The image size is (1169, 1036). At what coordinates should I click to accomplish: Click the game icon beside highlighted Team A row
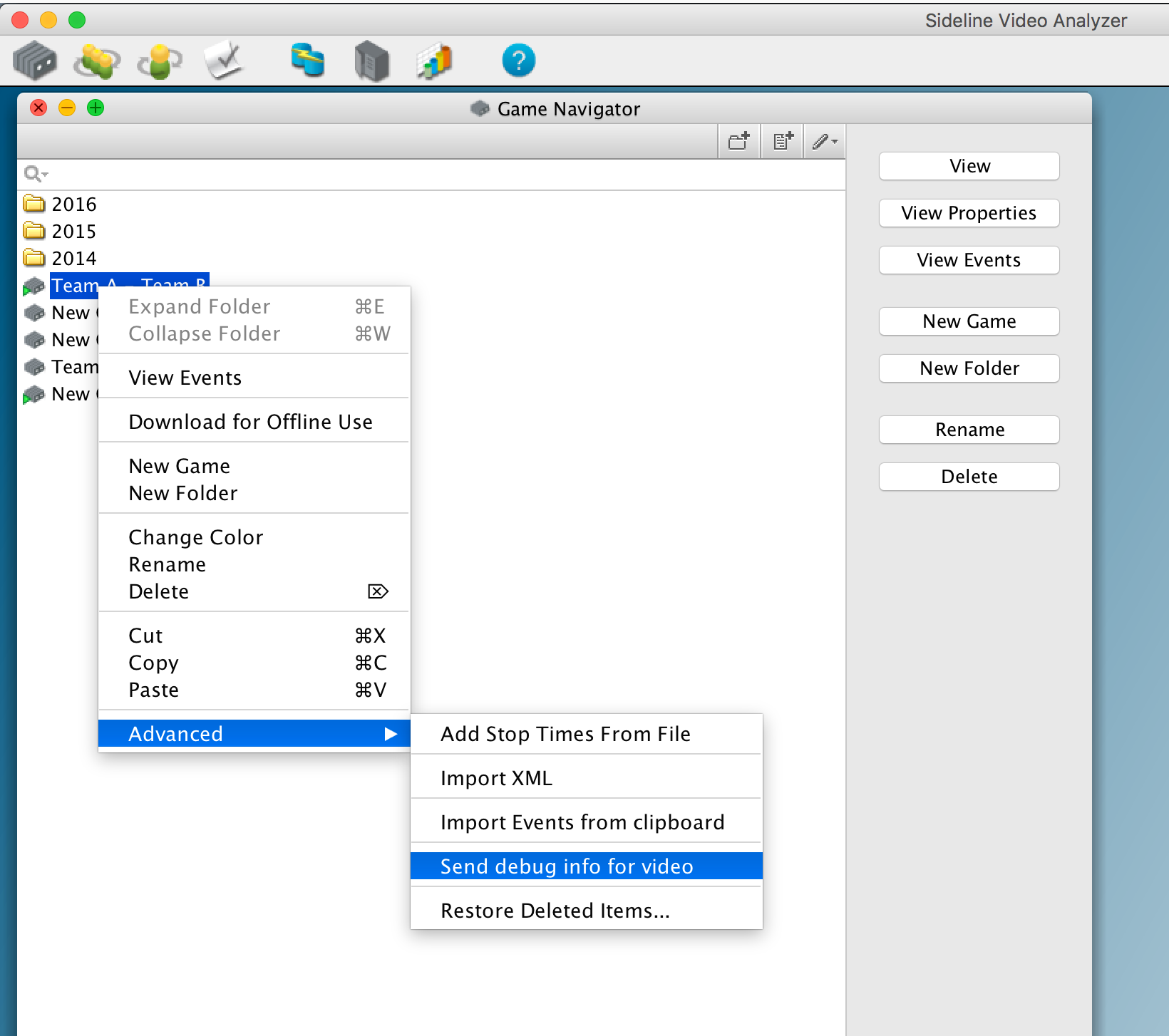click(x=34, y=286)
